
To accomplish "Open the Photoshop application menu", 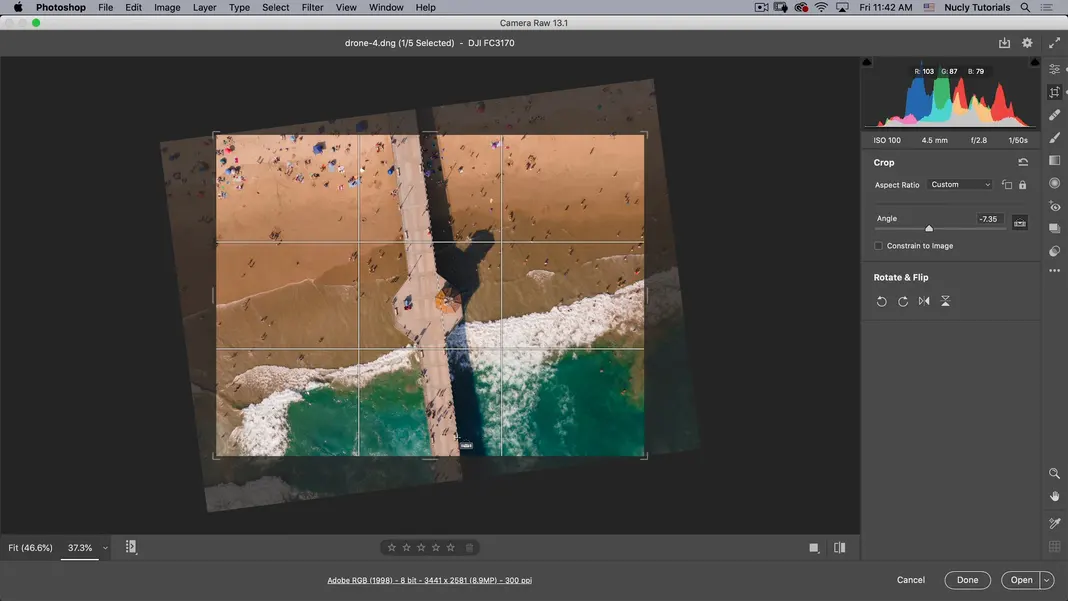I will pos(61,7).
